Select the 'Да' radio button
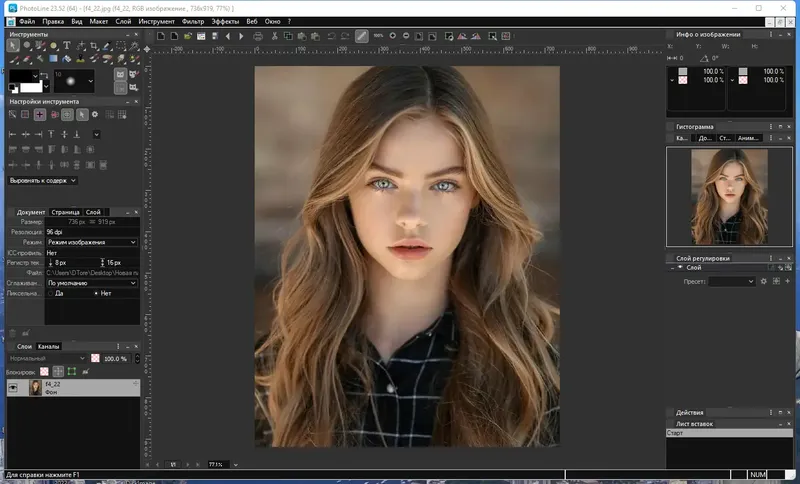 click(x=50, y=293)
